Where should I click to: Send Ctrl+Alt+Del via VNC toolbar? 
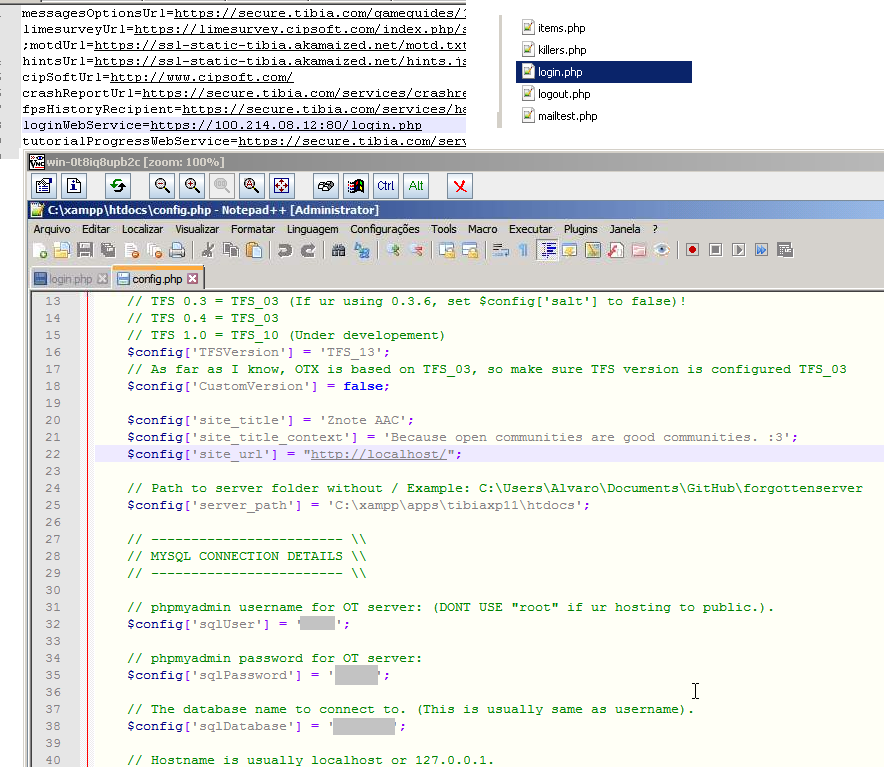tap(326, 186)
